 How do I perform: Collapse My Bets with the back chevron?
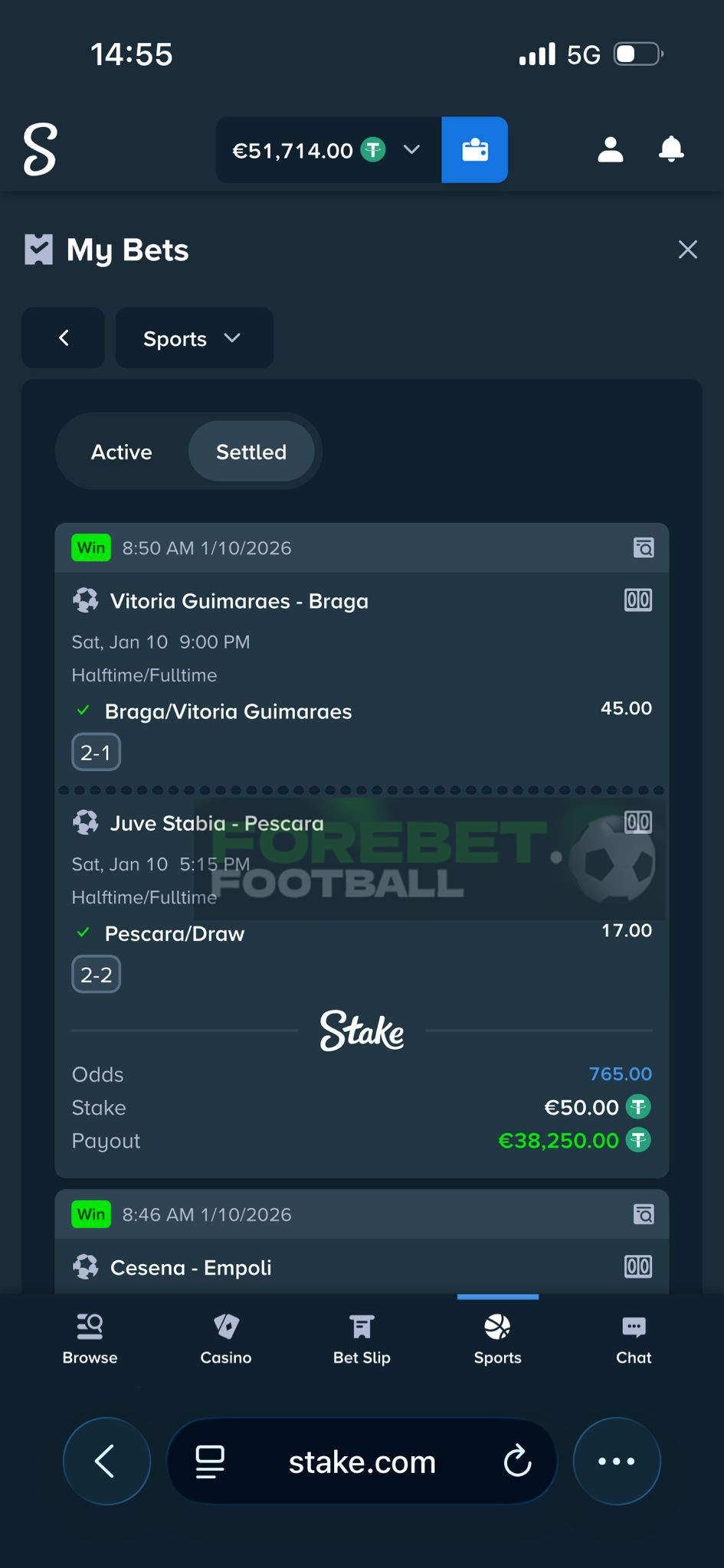click(64, 338)
